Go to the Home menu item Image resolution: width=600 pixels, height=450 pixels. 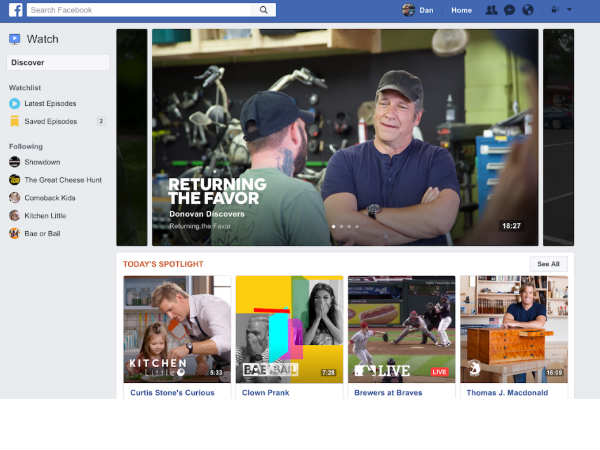[x=461, y=10]
